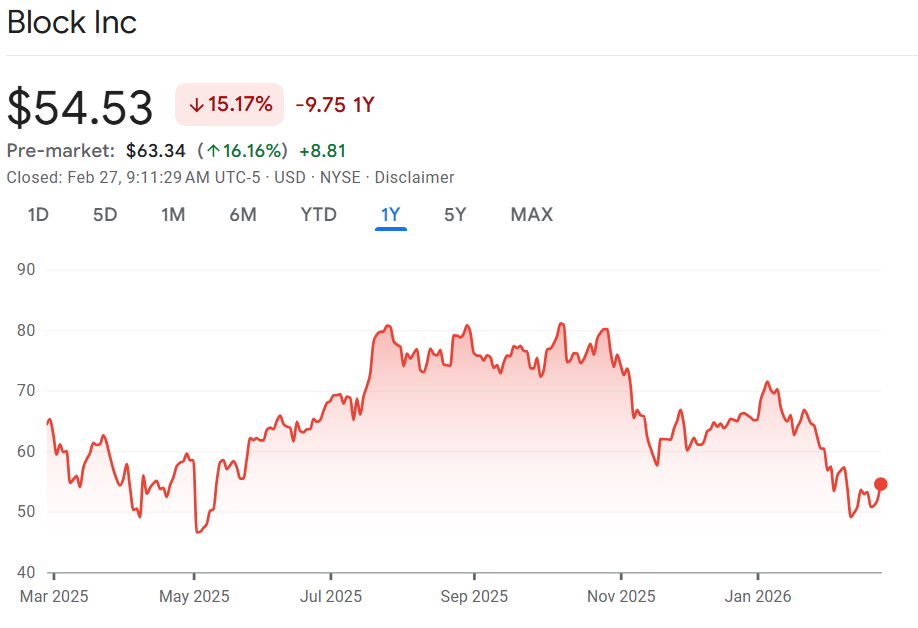Open the 6M chart view
The height and width of the screenshot is (628, 918).
pyautogui.click(x=242, y=215)
